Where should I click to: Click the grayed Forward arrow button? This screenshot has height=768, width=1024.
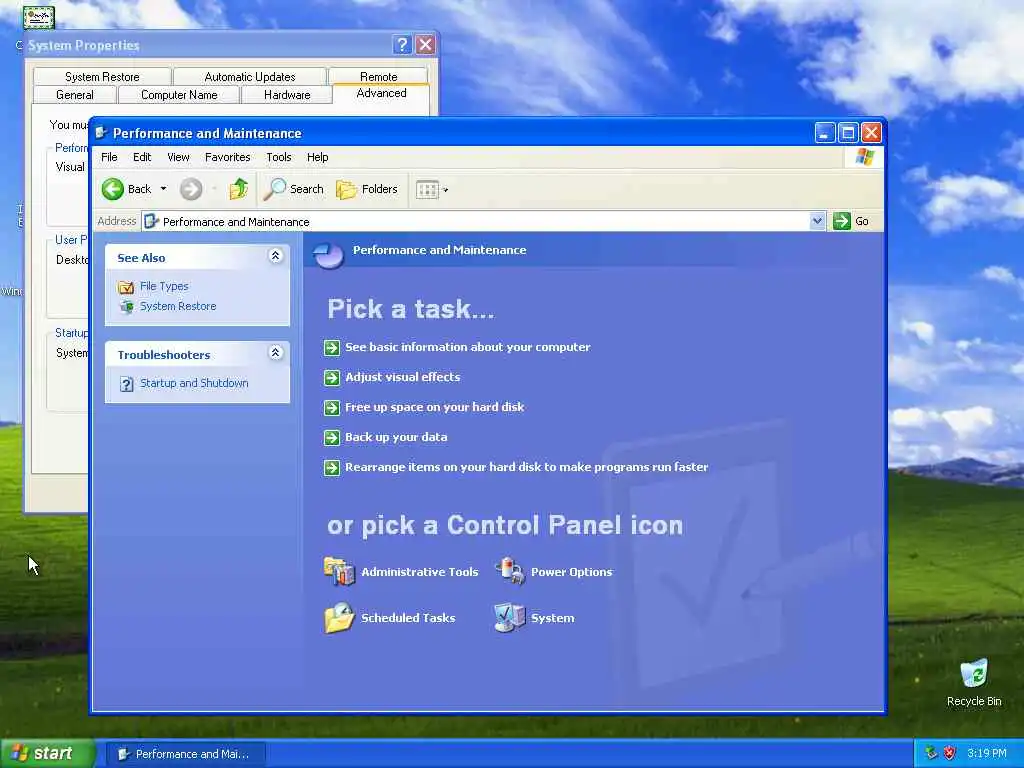(191, 189)
